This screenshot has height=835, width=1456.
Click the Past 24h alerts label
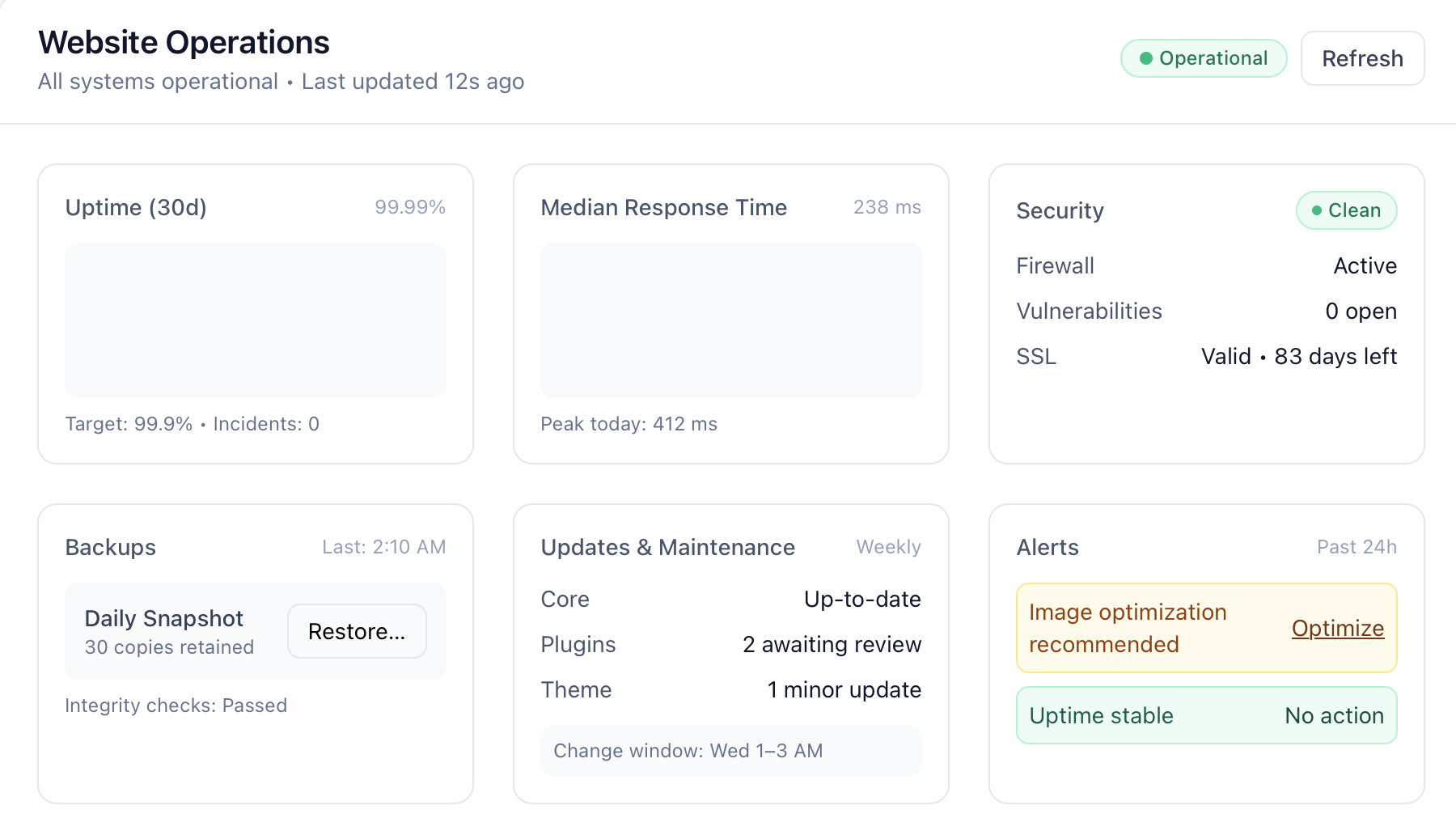coord(1357,547)
